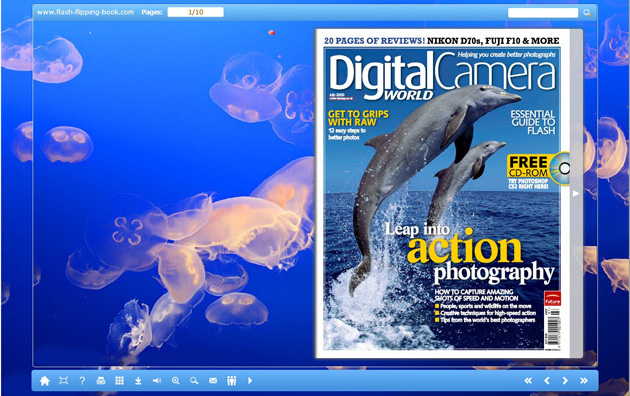This screenshot has width=630, height=396.
Task: Share by email envelope icon
Action: 213,380
